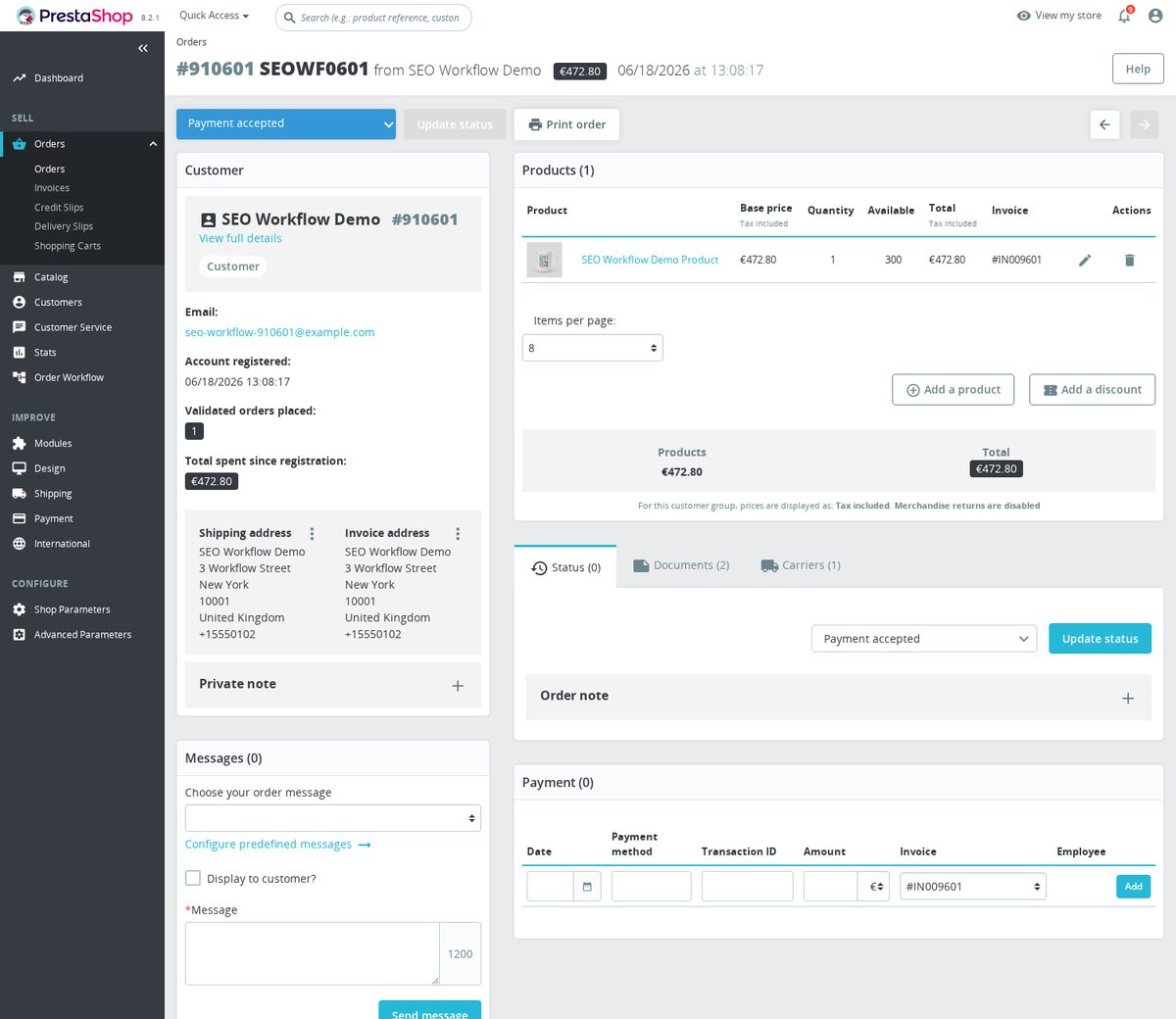Go to next order arrow
Image resolution: width=1176 pixels, height=1019 pixels.
click(x=1144, y=124)
